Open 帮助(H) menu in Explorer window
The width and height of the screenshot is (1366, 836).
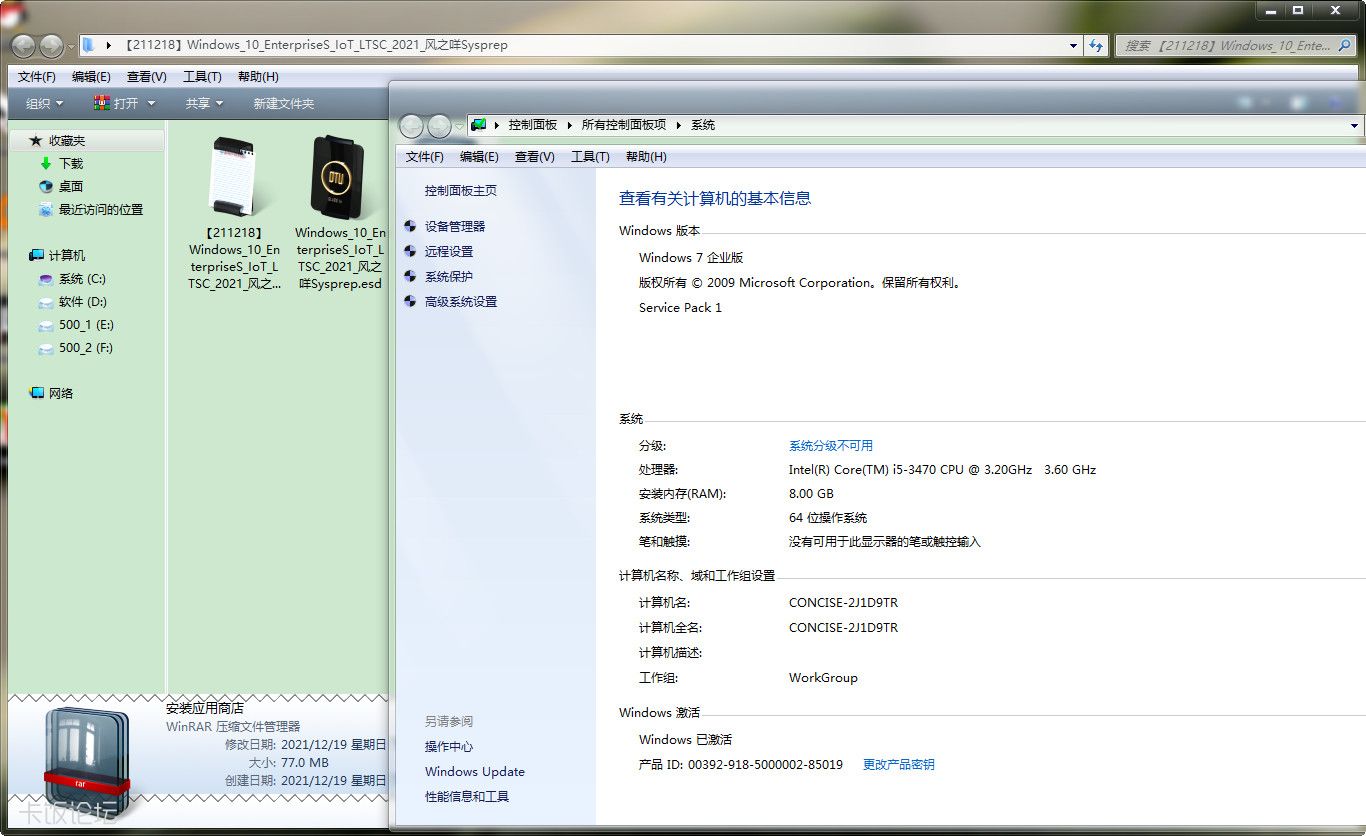[258, 77]
